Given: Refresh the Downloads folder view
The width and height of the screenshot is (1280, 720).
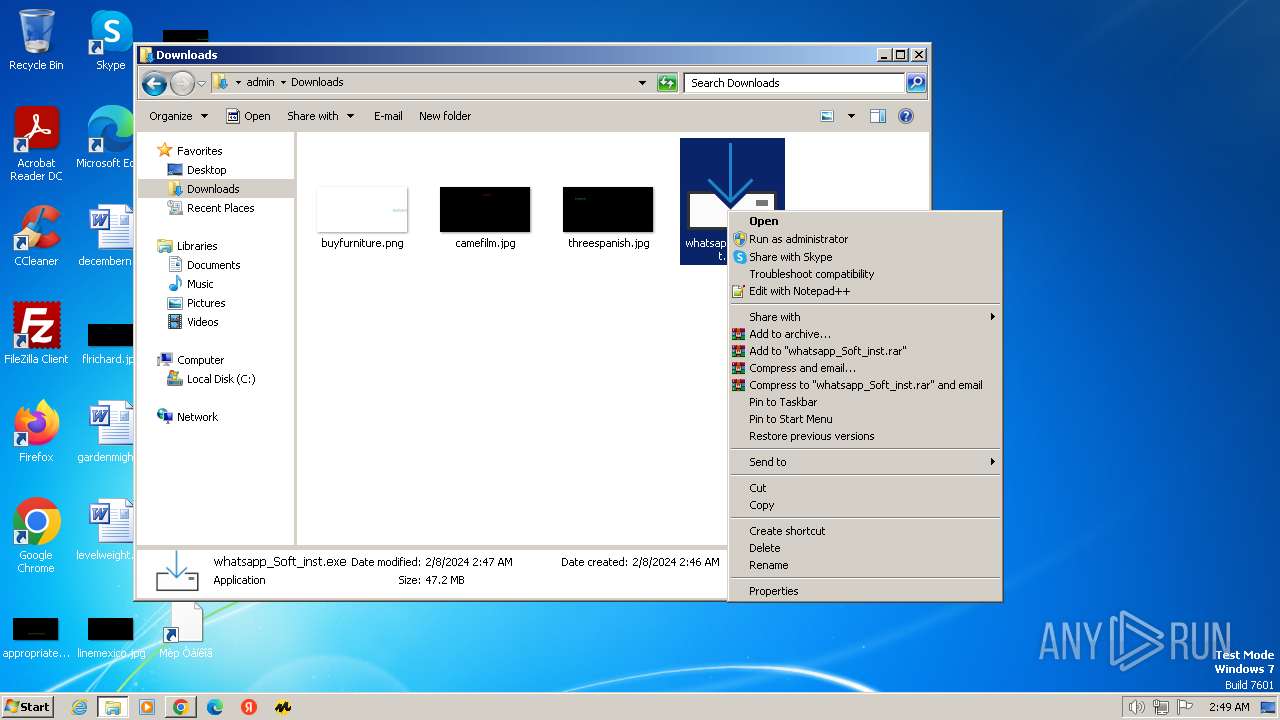Looking at the screenshot, I should pyautogui.click(x=667, y=83).
